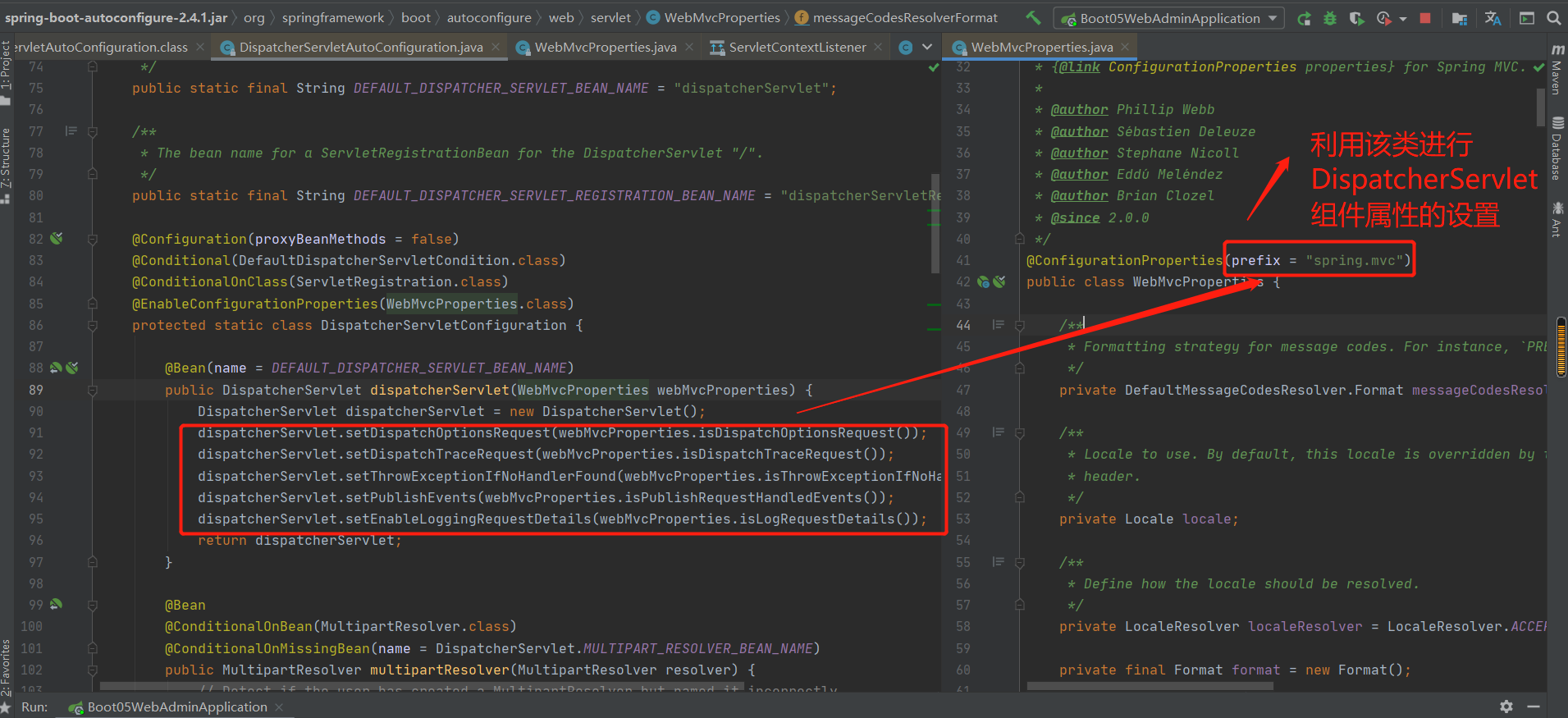Collapse the Javadoc fold on line 77

pyautogui.click(x=93, y=131)
